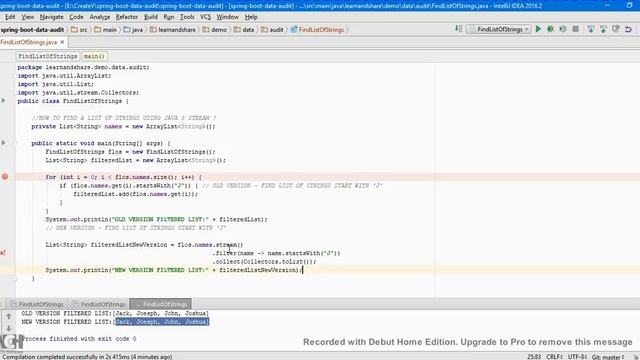Click the 25:83 caret position indicator
The height and width of the screenshot is (360, 640).
tap(534, 356)
